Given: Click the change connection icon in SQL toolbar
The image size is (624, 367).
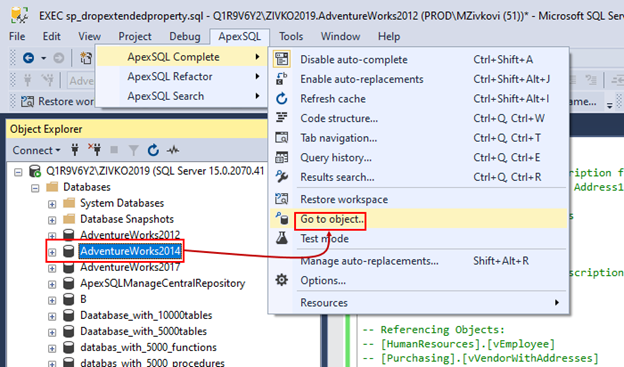Looking at the screenshot, I should click(x=48, y=80).
